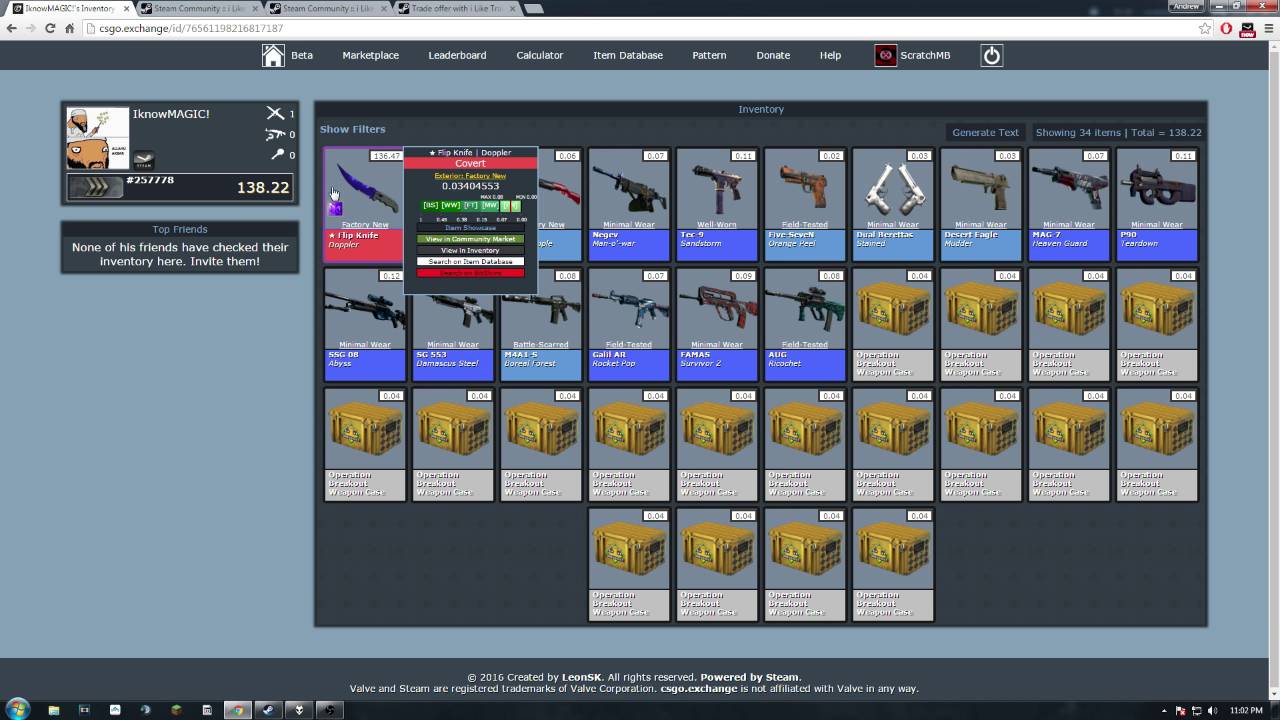Viewport: 1280px width, 720px height.
Task: Switch to the Trade offer browser tab
Action: (x=455, y=8)
